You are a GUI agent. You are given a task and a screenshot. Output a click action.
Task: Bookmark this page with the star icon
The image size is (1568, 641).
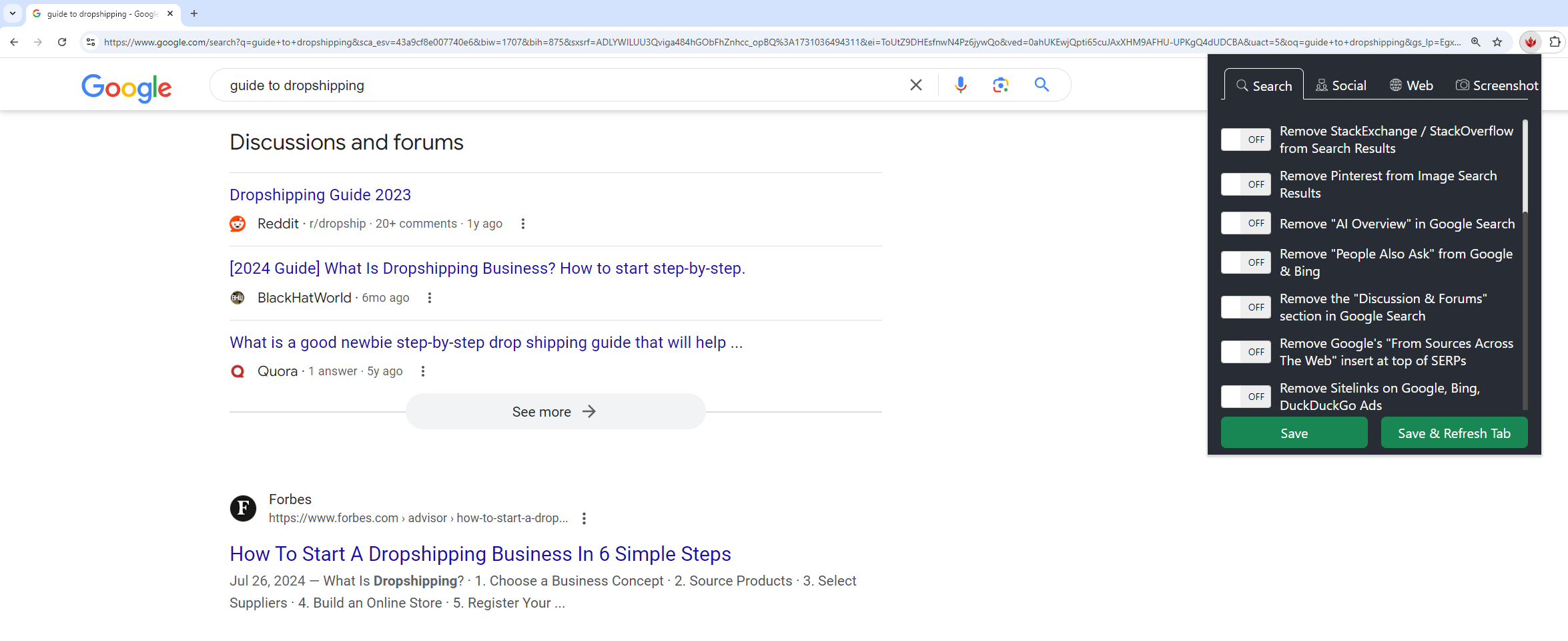click(1497, 42)
